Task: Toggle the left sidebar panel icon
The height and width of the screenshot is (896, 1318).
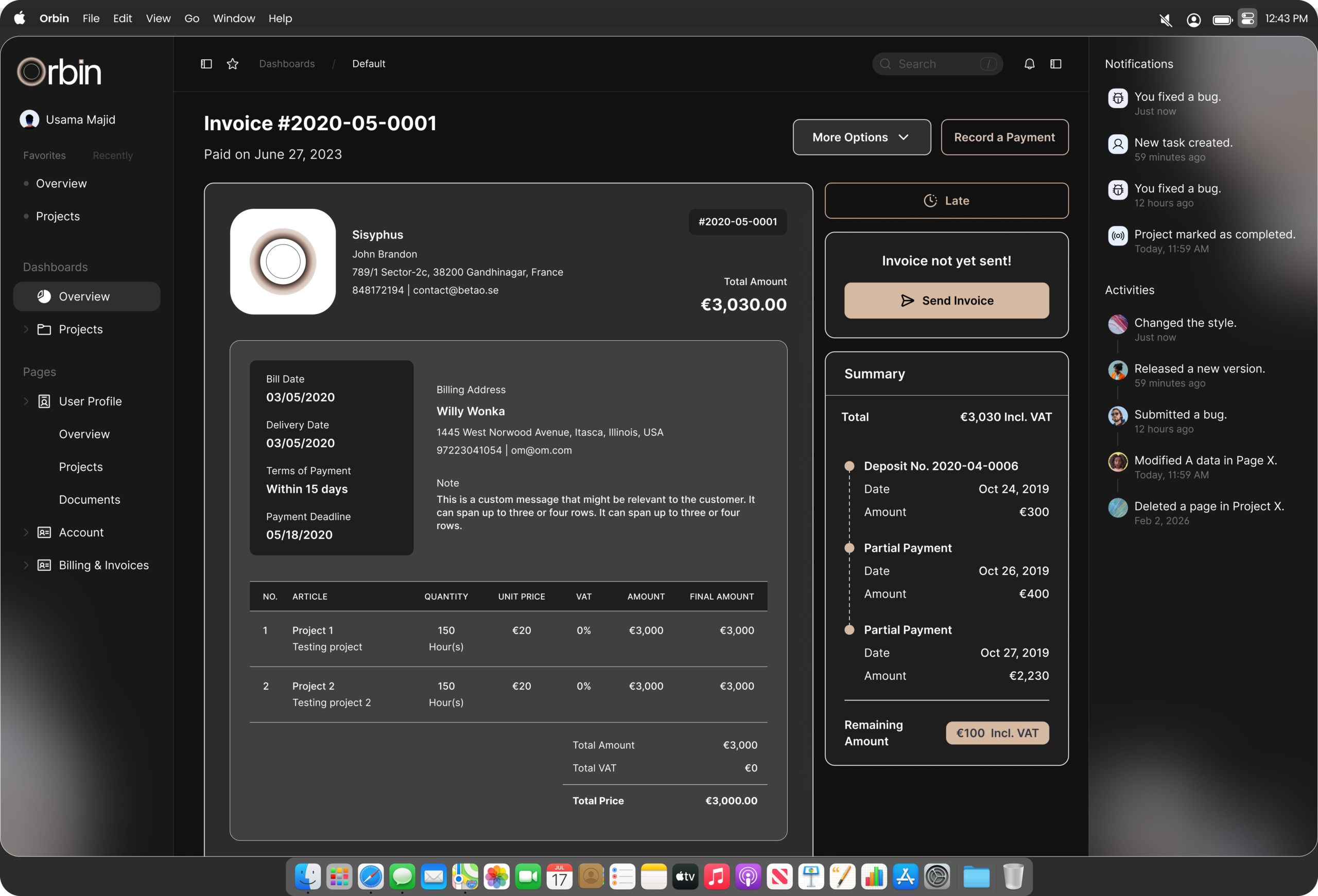Action: 206,64
